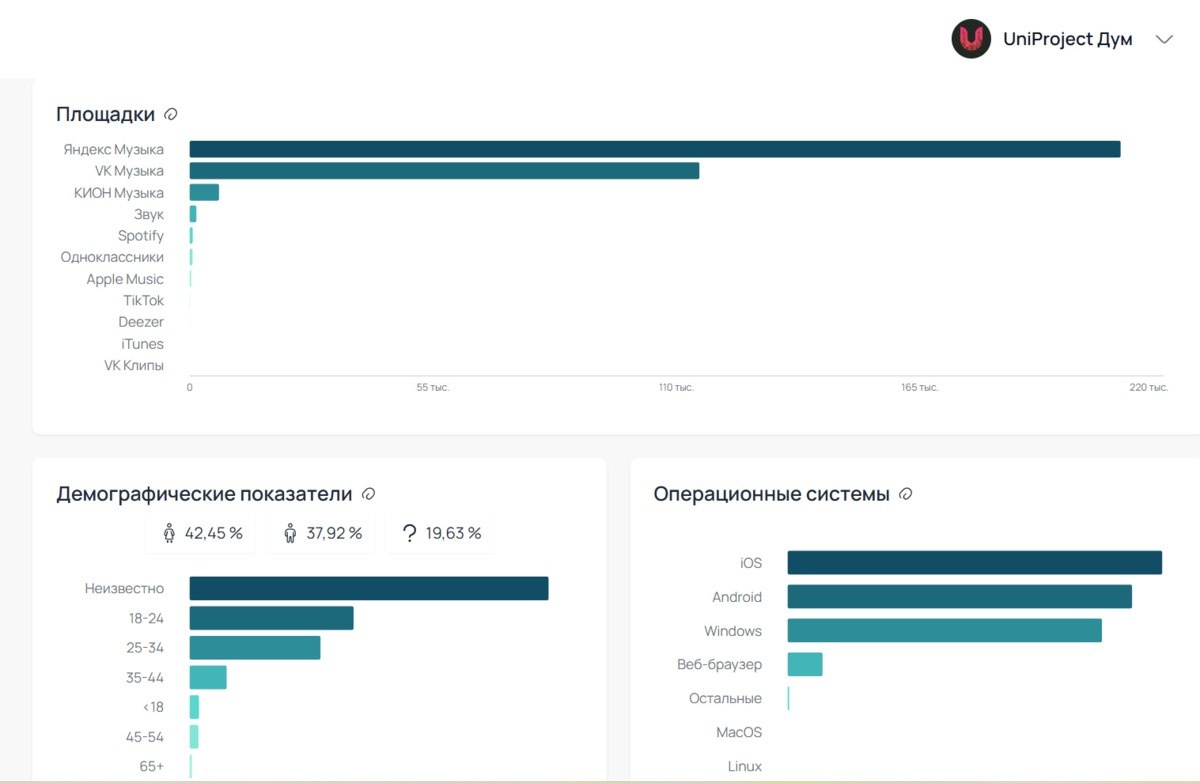Image resolution: width=1200 pixels, height=783 pixels.
Task: Select the unknown gender 19,63 % filter
Action: (x=441, y=533)
